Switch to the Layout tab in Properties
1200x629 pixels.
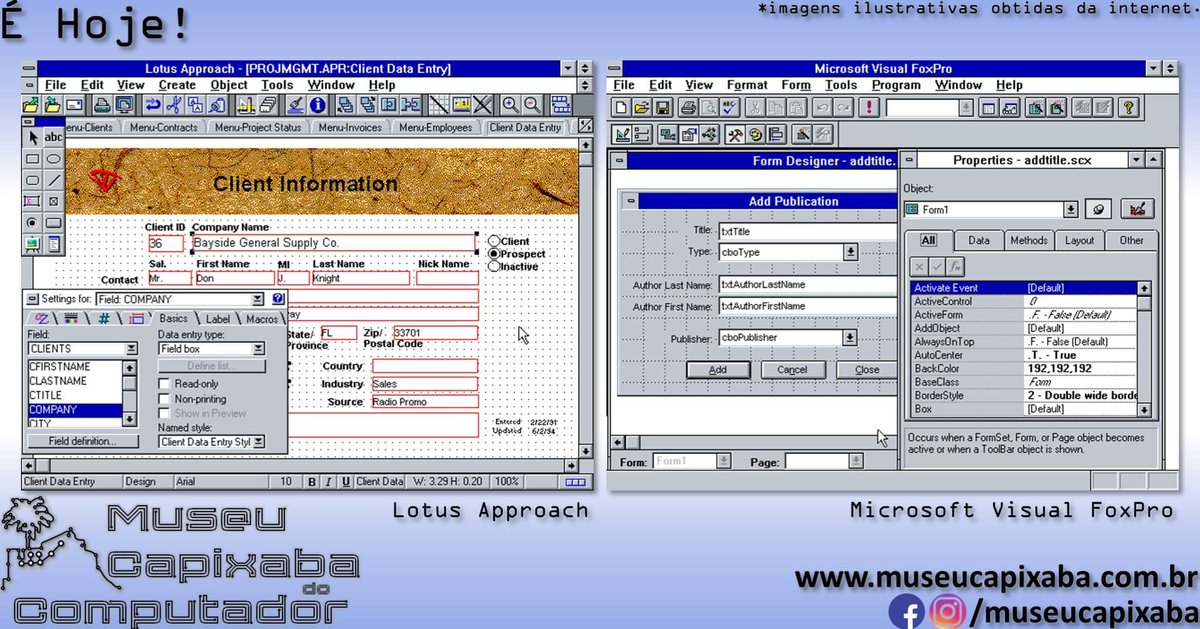[x=1079, y=240]
